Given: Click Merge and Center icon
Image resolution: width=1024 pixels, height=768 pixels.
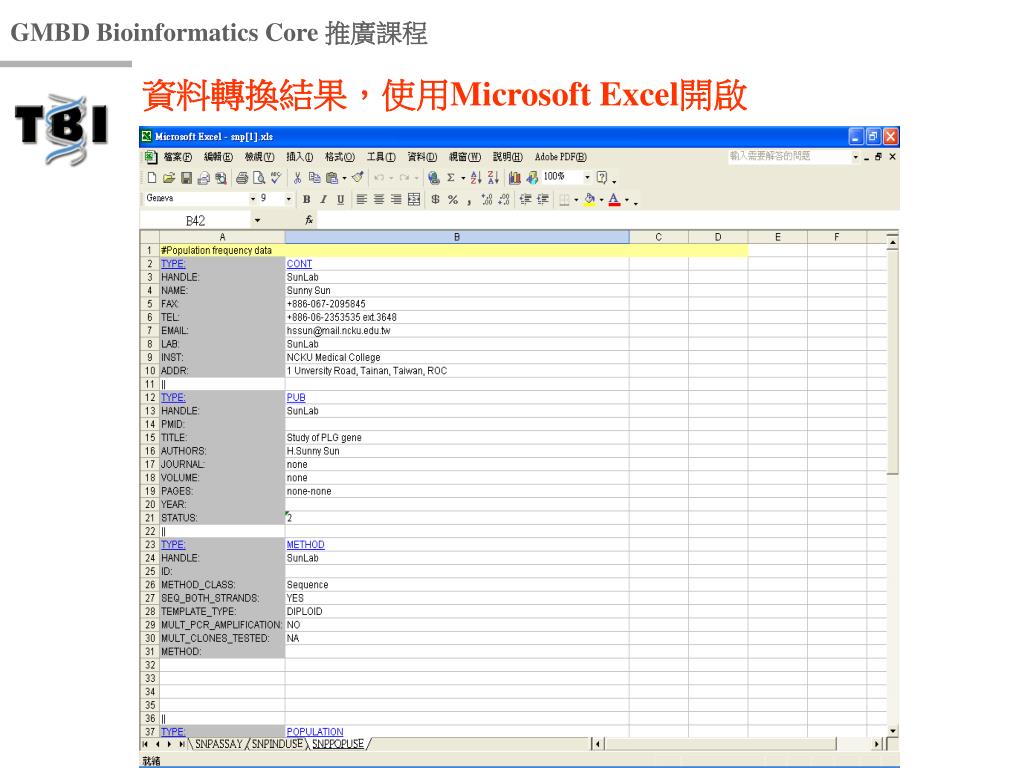Looking at the screenshot, I should click(x=414, y=199).
